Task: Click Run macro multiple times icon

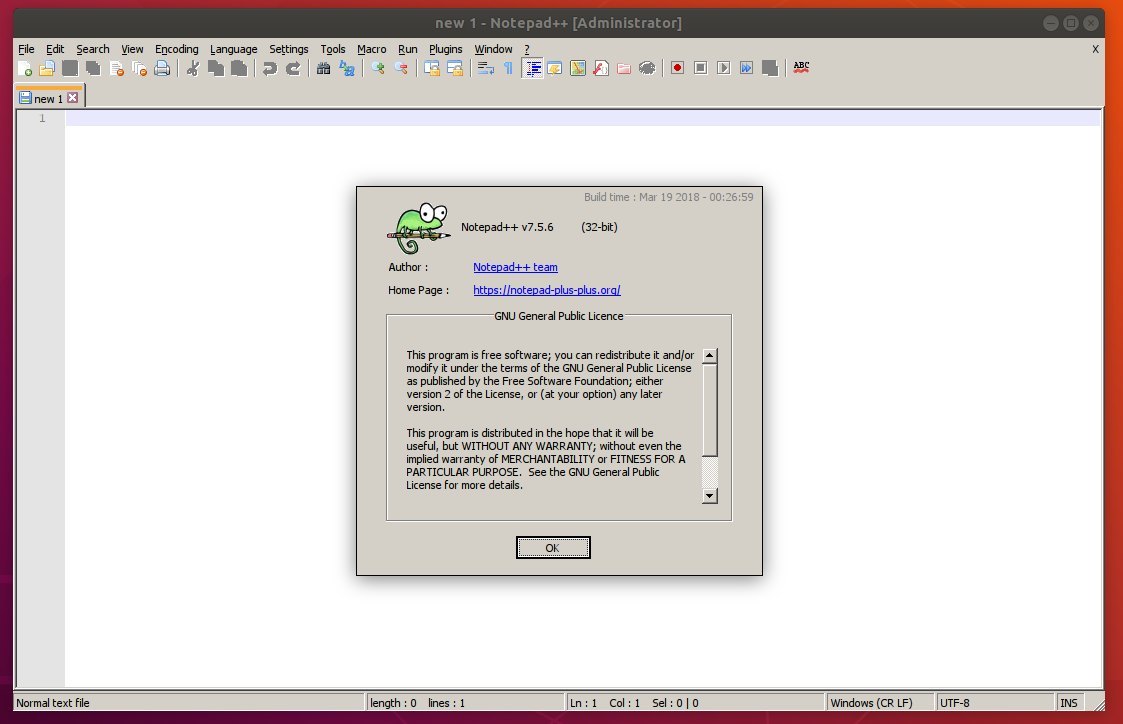Action: (746, 68)
